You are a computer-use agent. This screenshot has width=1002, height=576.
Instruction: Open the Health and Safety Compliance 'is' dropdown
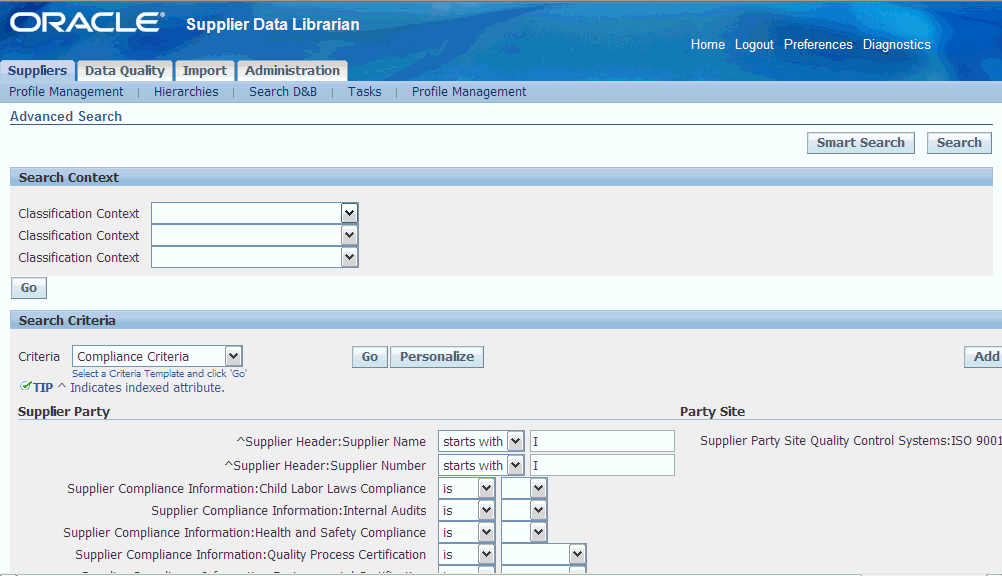[466, 533]
